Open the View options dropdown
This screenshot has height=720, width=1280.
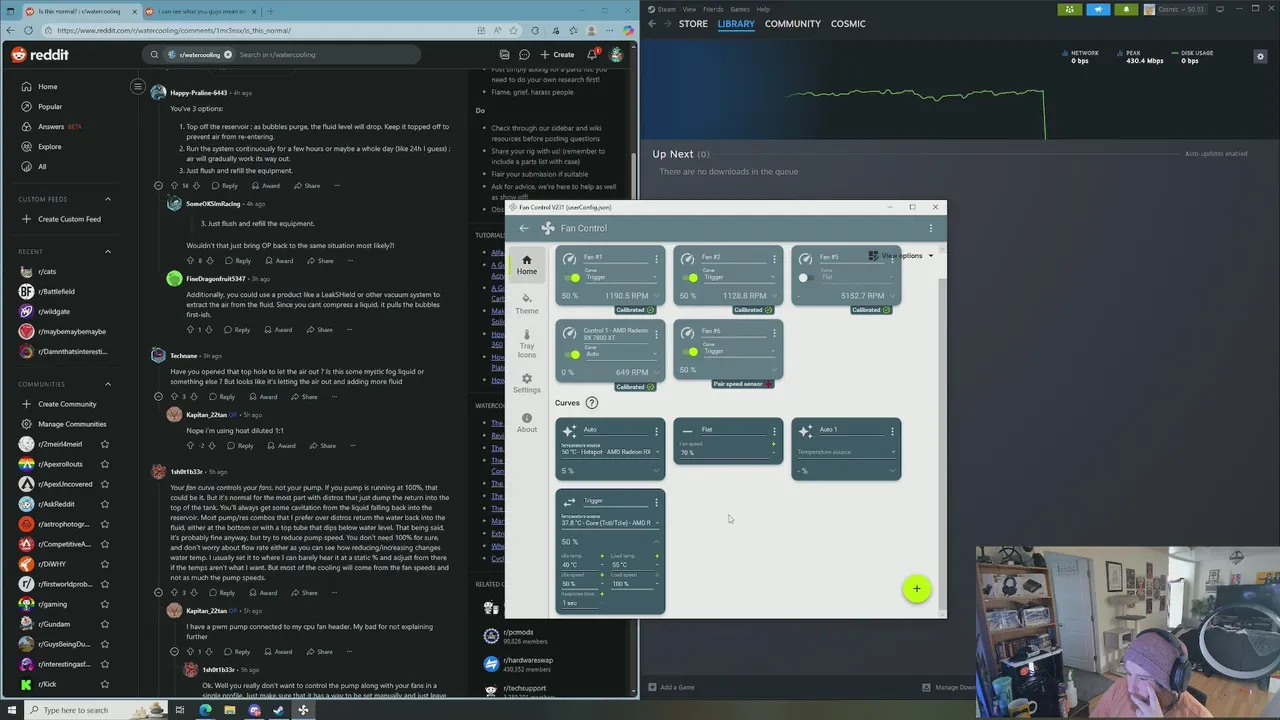click(x=901, y=256)
